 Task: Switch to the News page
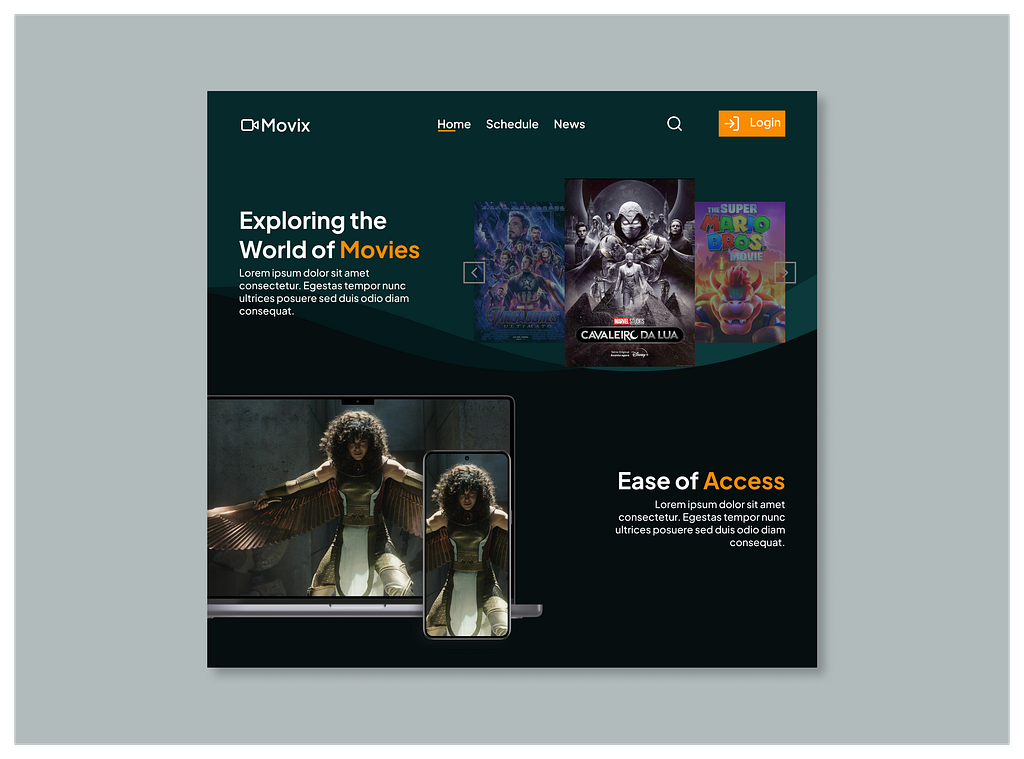coord(569,124)
